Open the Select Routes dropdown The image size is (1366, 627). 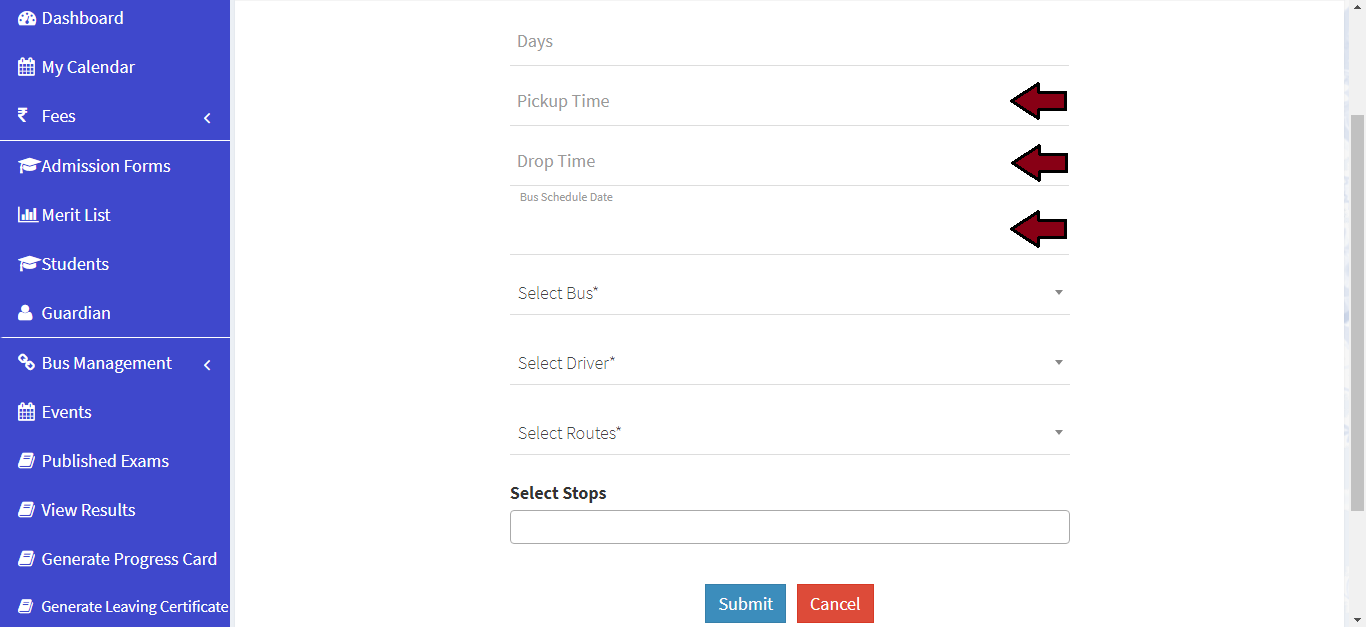(x=789, y=433)
